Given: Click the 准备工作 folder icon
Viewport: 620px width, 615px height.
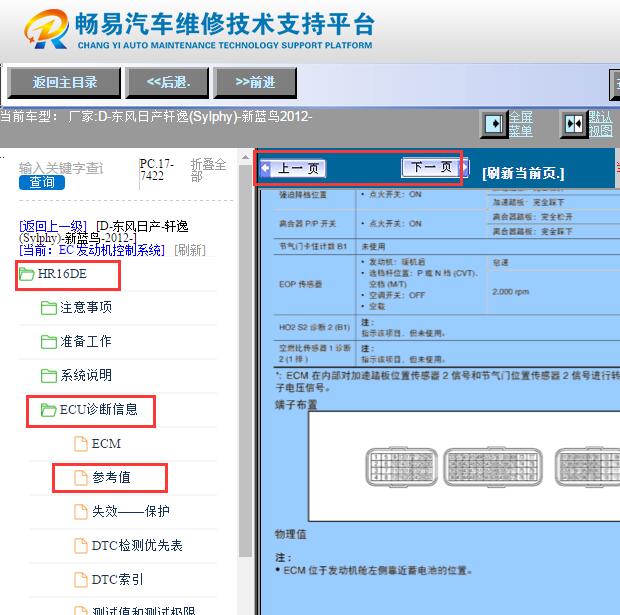Looking at the screenshot, I should pyautogui.click(x=49, y=342).
